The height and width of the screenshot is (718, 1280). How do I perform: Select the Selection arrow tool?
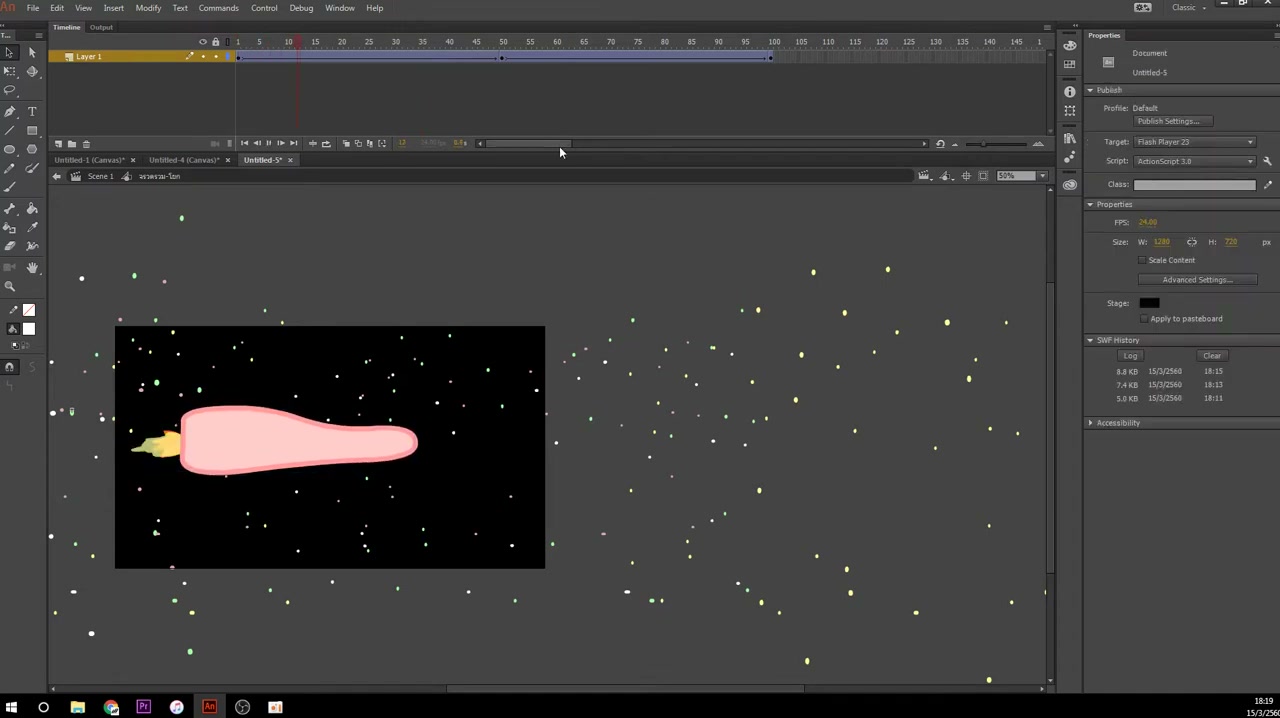point(10,52)
